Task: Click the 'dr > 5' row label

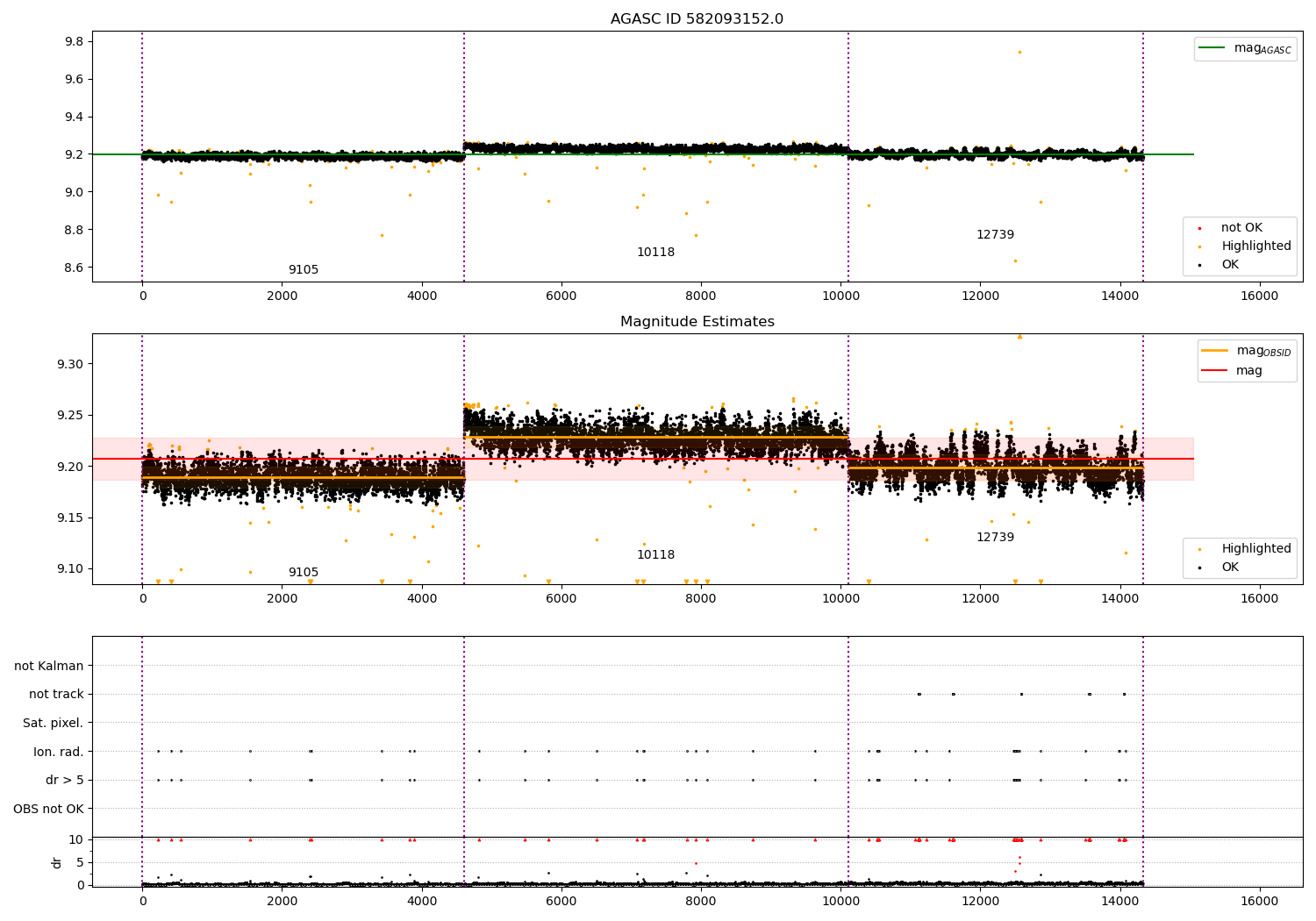Action: pos(65,780)
